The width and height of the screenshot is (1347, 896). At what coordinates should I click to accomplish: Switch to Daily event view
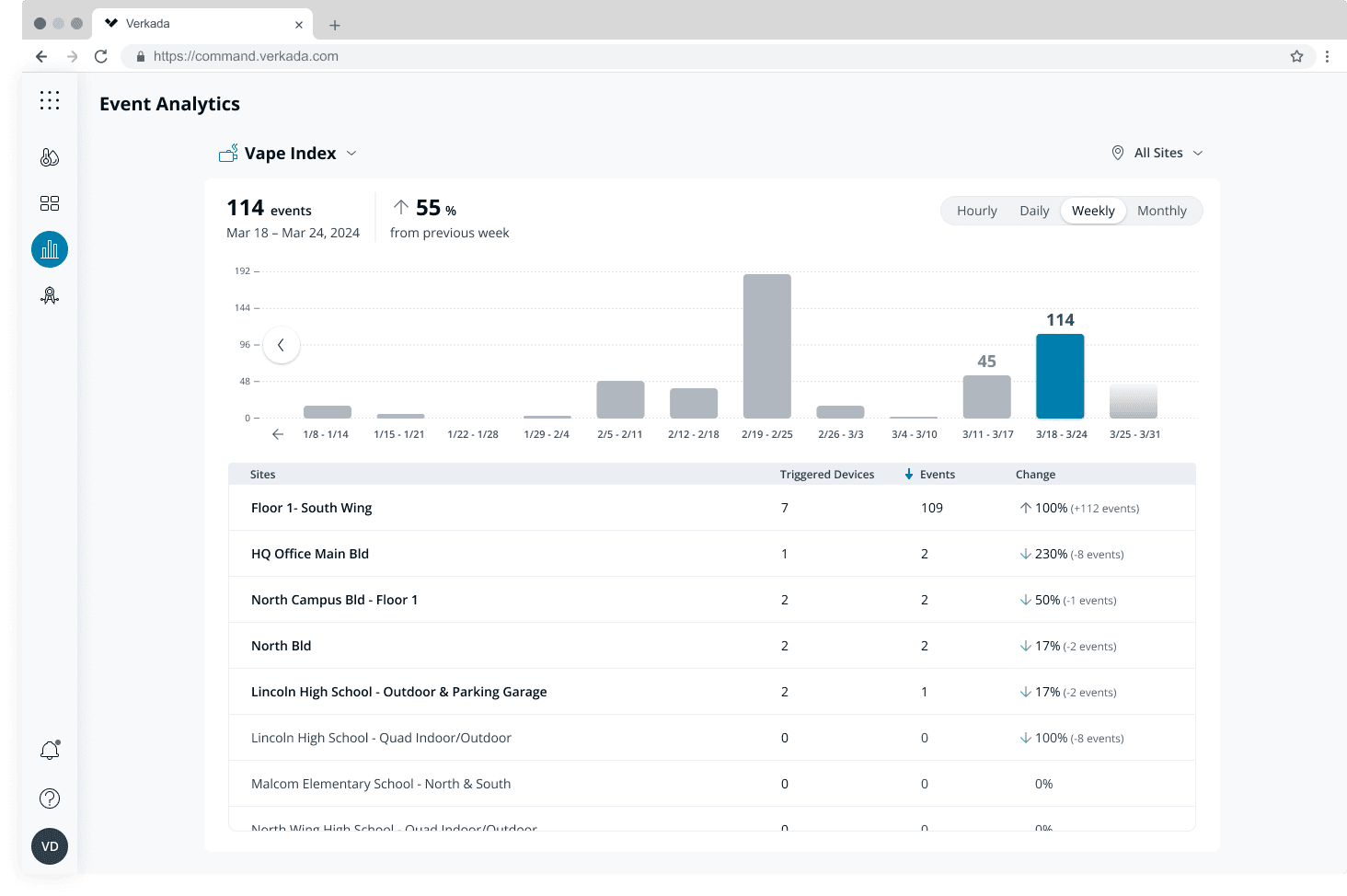click(1034, 211)
